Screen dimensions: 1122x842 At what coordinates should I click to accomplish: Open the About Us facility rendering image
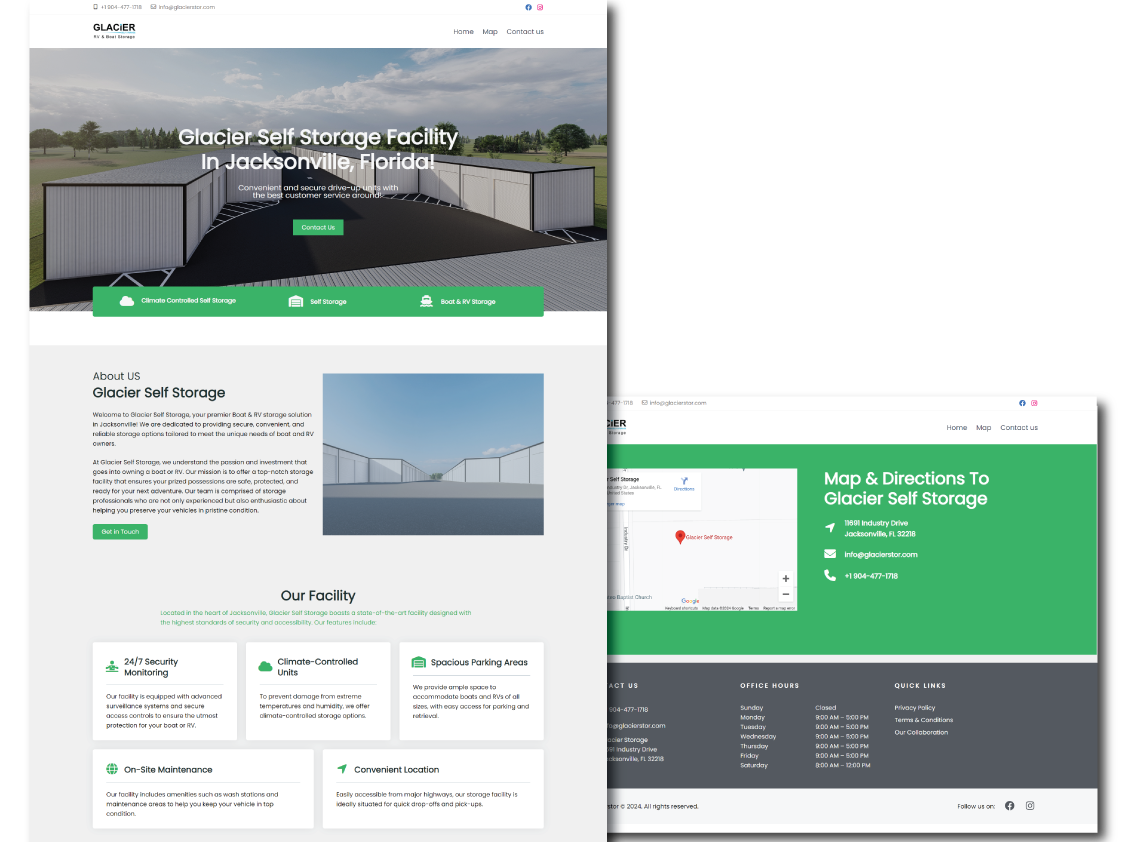(433, 454)
